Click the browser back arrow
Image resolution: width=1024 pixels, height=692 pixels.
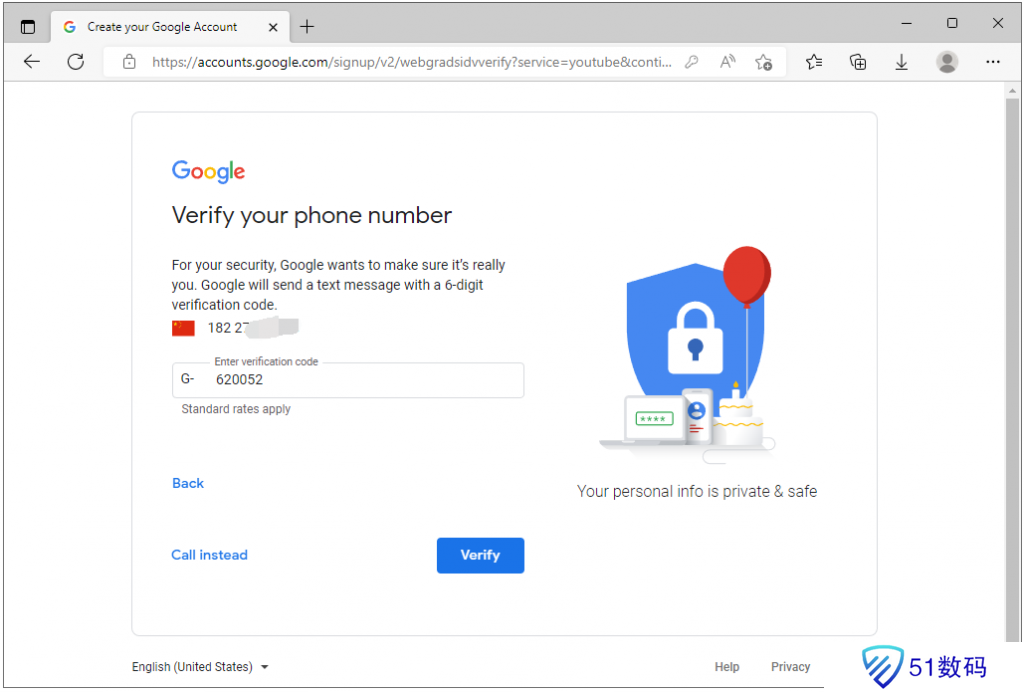[32, 62]
